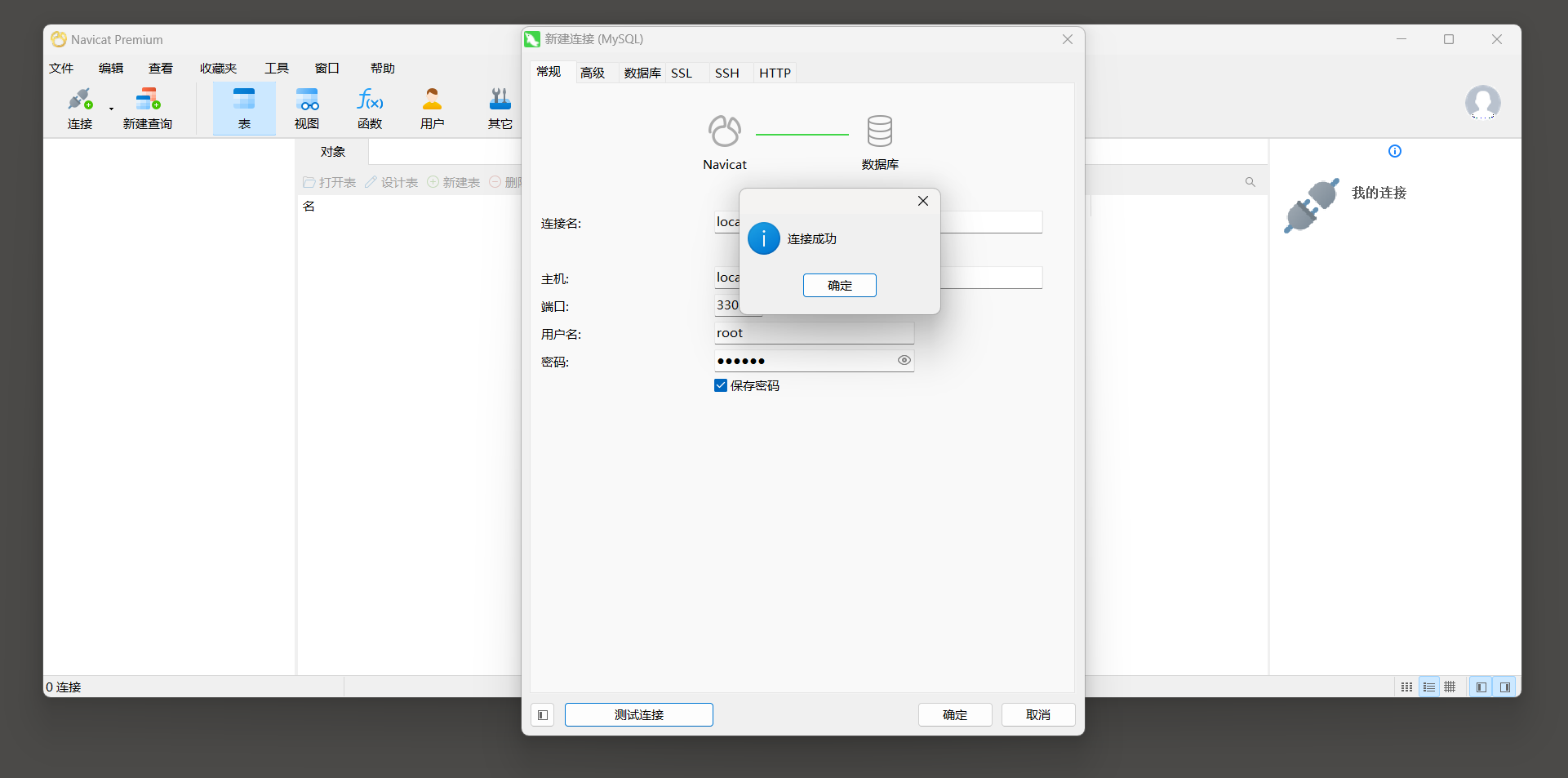Open the 编辑 menu
The width and height of the screenshot is (1568, 778).
pyautogui.click(x=111, y=69)
